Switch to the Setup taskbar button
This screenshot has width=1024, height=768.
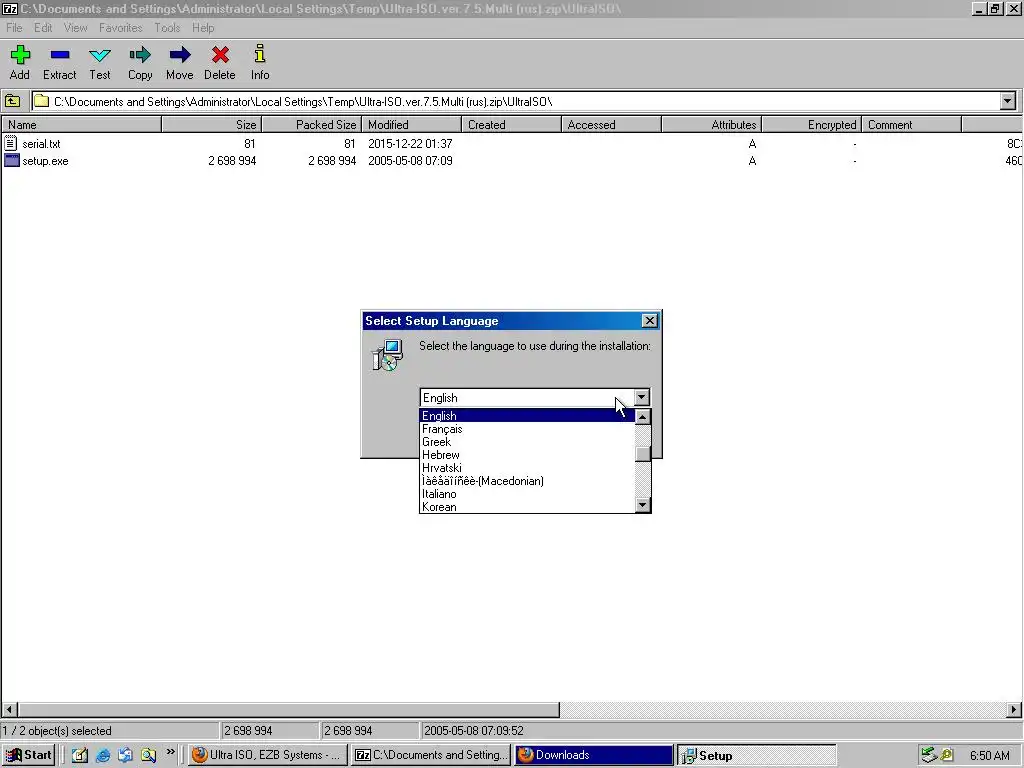pyautogui.click(x=756, y=755)
